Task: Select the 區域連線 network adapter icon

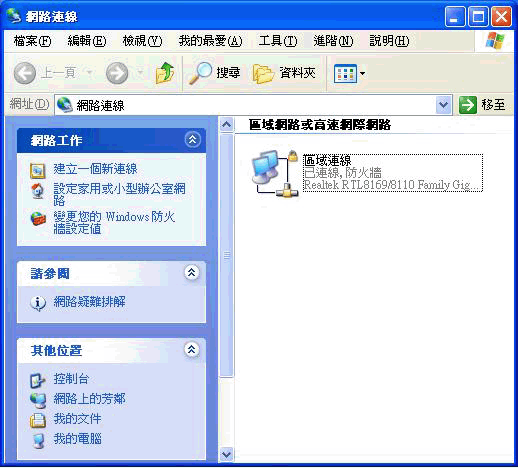Action: tap(275, 174)
